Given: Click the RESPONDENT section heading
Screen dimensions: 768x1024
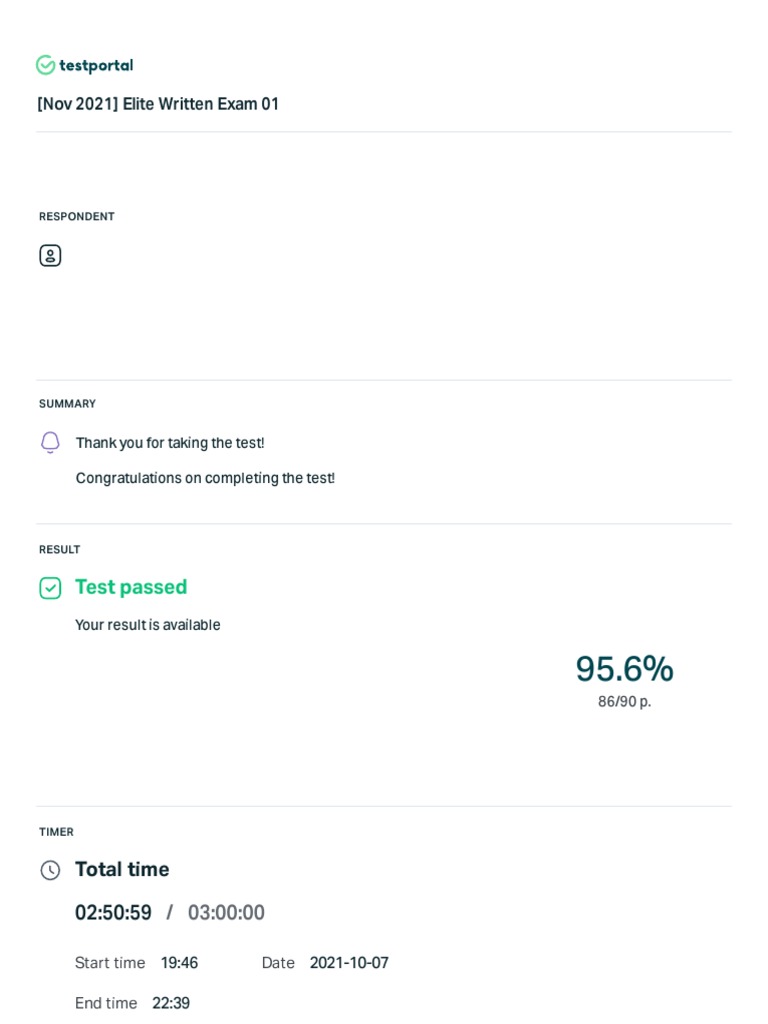Looking at the screenshot, I should (76, 216).
